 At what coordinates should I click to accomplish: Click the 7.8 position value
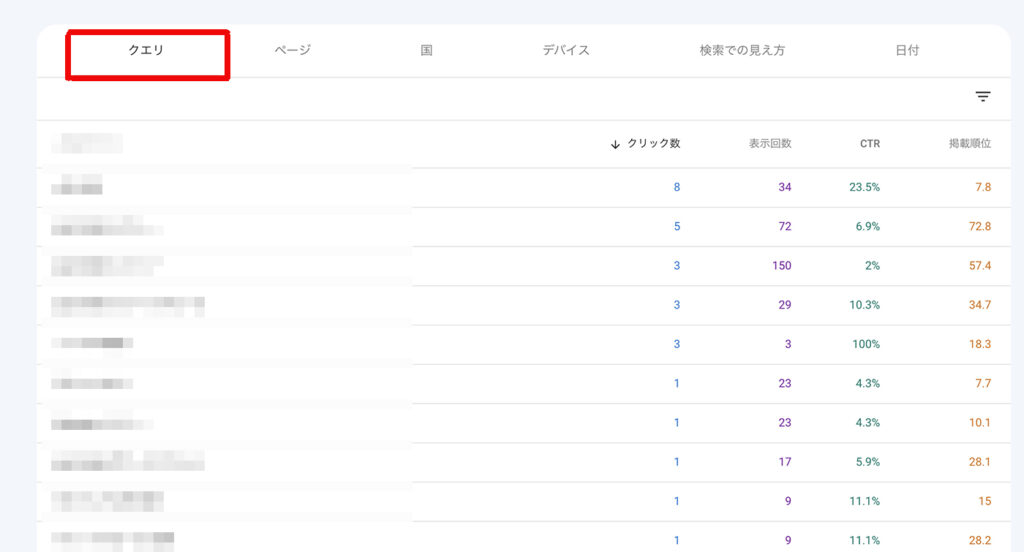[984, 187]
